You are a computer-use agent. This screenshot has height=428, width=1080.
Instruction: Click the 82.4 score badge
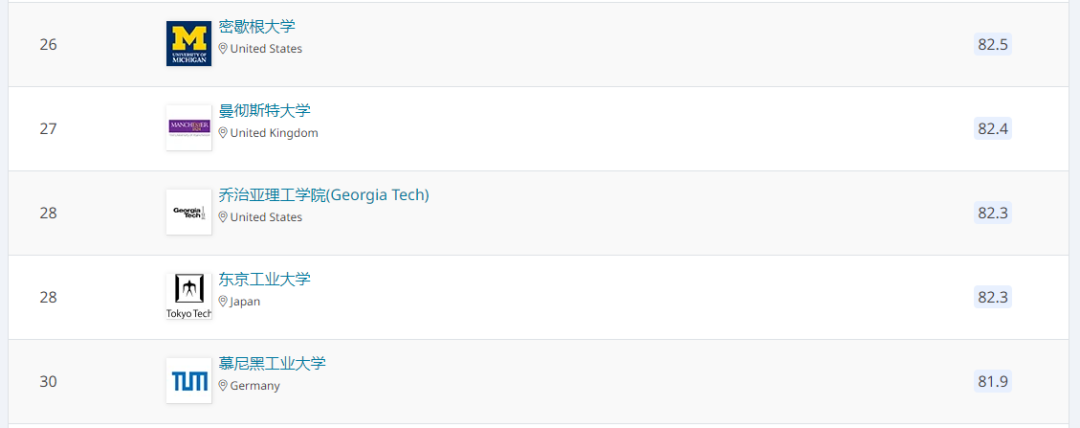click(x=993, y=128)
